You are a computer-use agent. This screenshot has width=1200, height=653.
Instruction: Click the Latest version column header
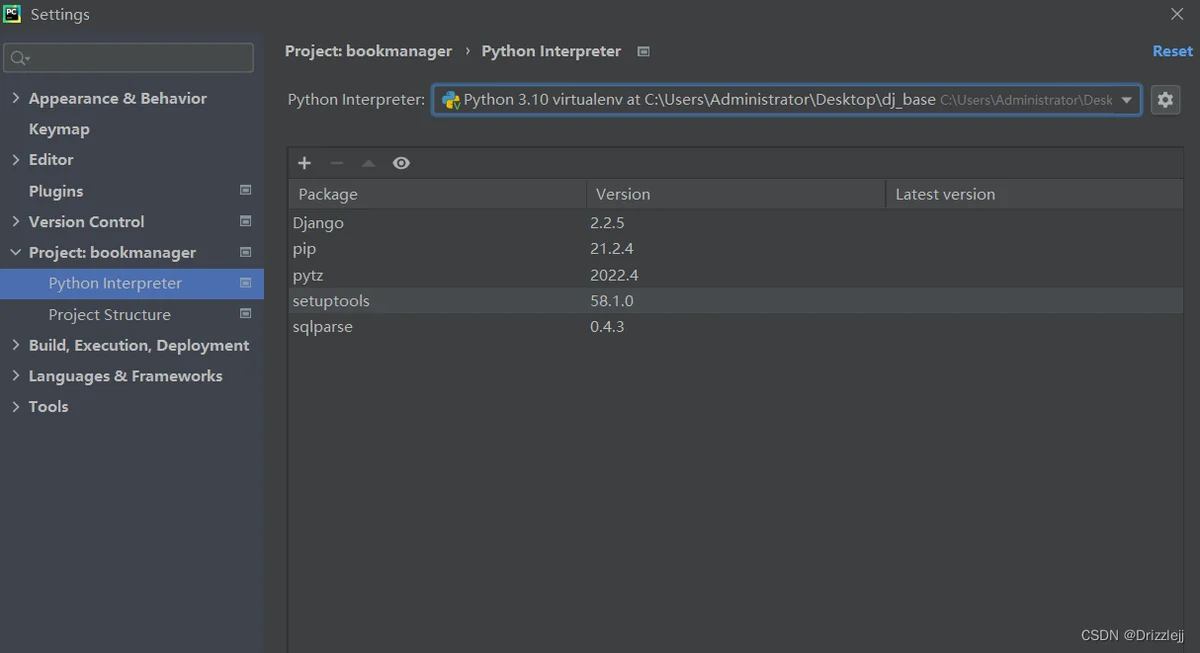[x=1034, y=194]
